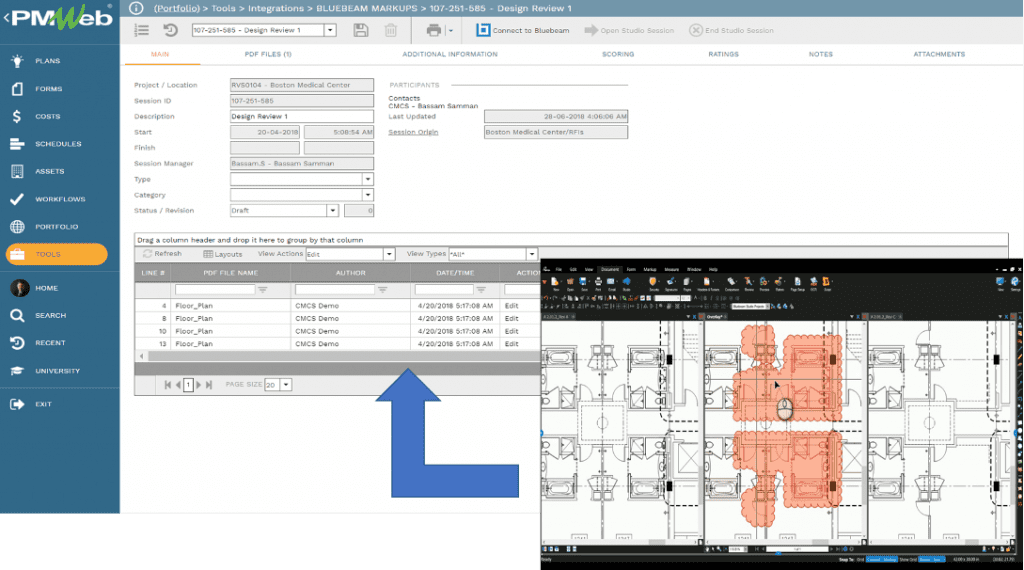The height and width of the screenshot is (570, 1024).
Task: Open the Costs module in sidebar
Action: (x=47, y=116)
